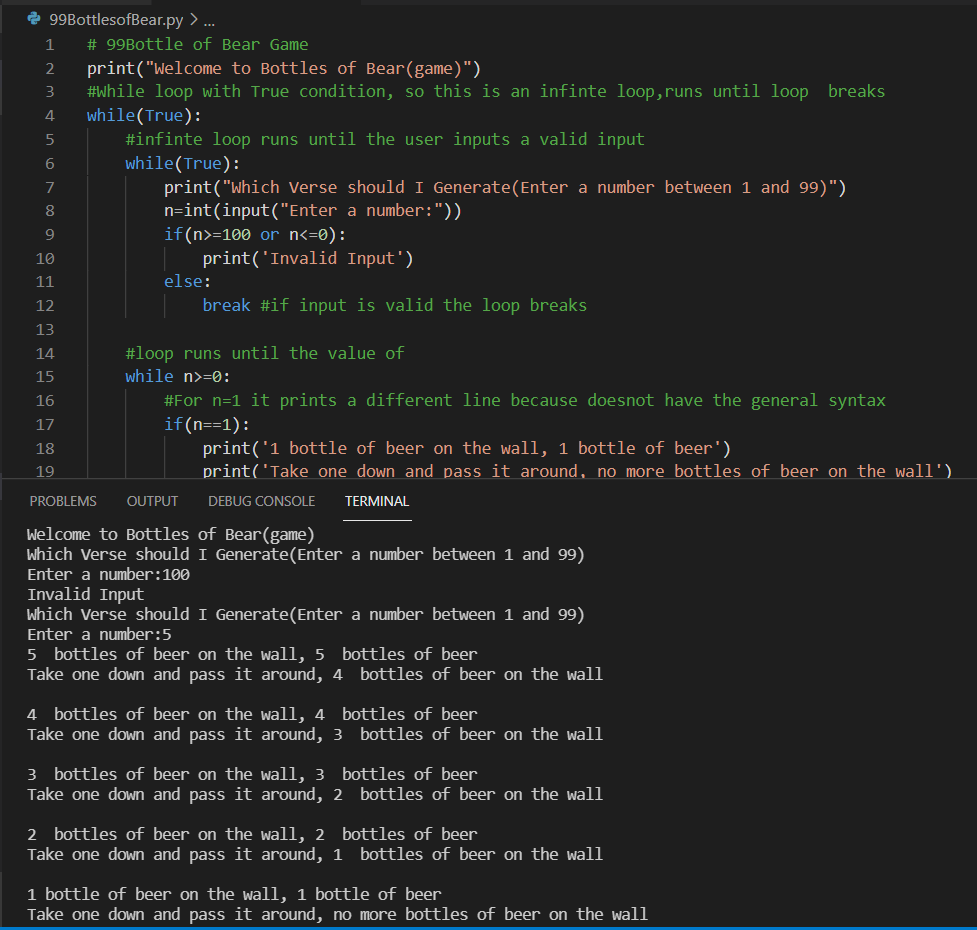
Task: Click the 'Invalid Input' terminal output line
Action: [x=85, y=594]
